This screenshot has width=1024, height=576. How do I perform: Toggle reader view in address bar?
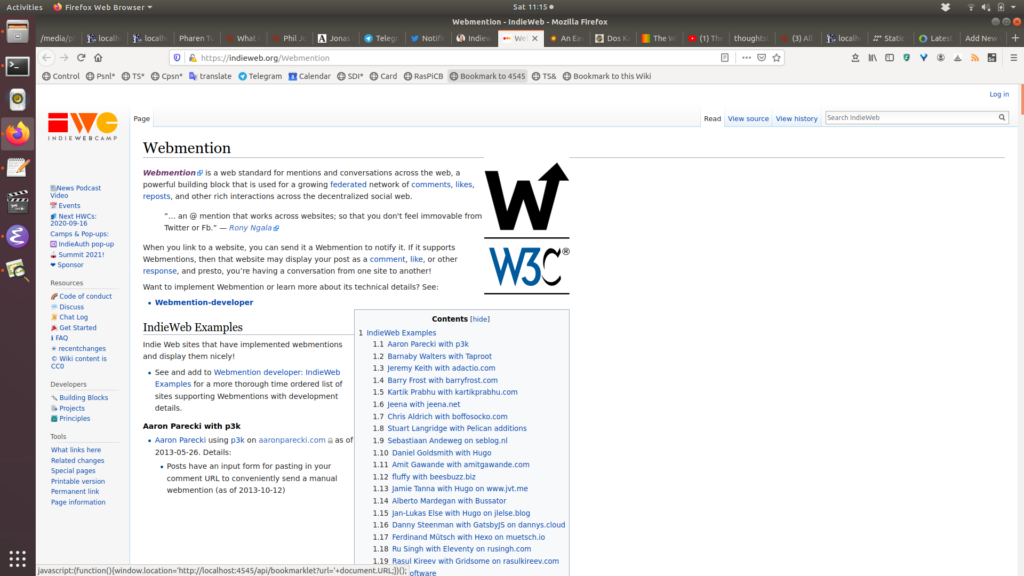725,57
